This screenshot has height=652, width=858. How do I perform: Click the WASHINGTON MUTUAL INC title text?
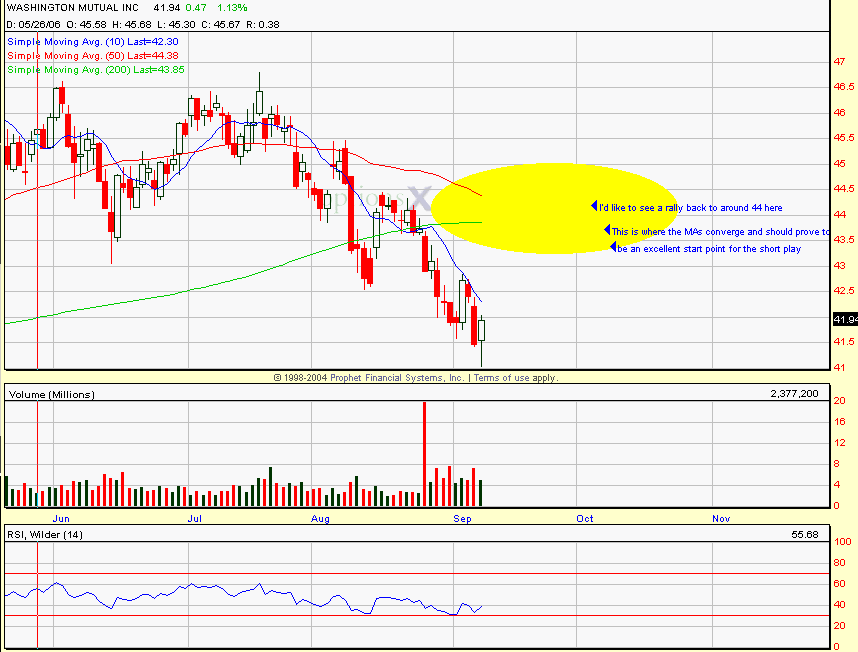(x=72, y=8)
